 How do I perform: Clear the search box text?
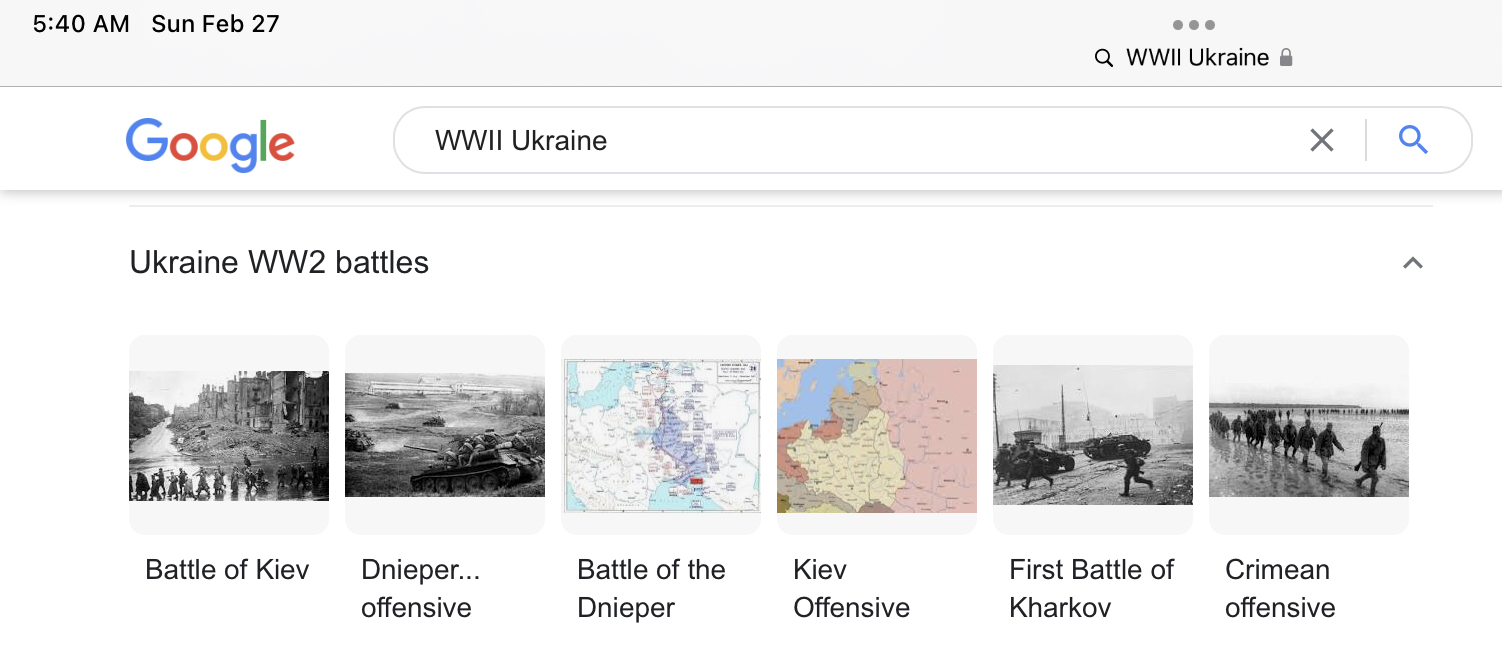[x=1321, y=141]
